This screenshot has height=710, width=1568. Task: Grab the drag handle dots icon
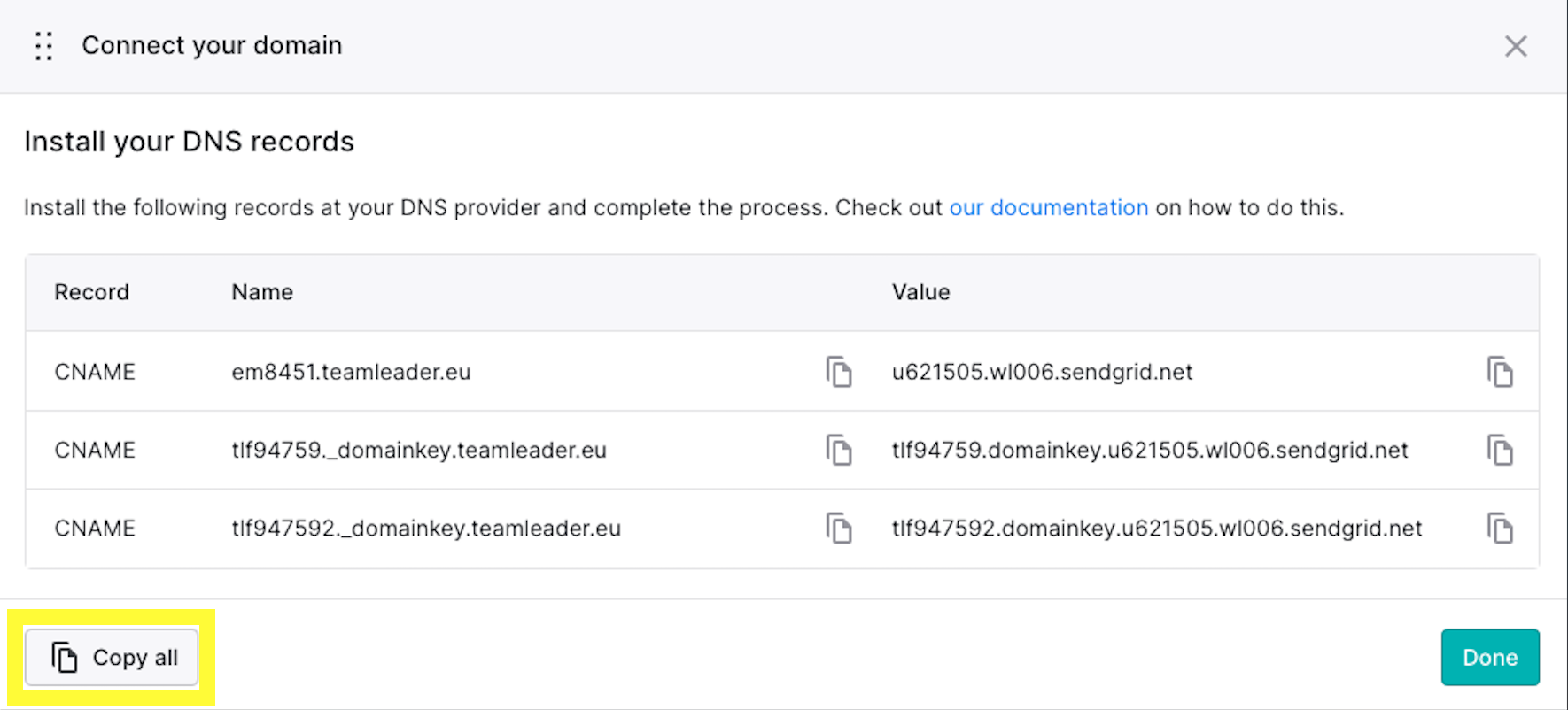click(x=44, y=46)
